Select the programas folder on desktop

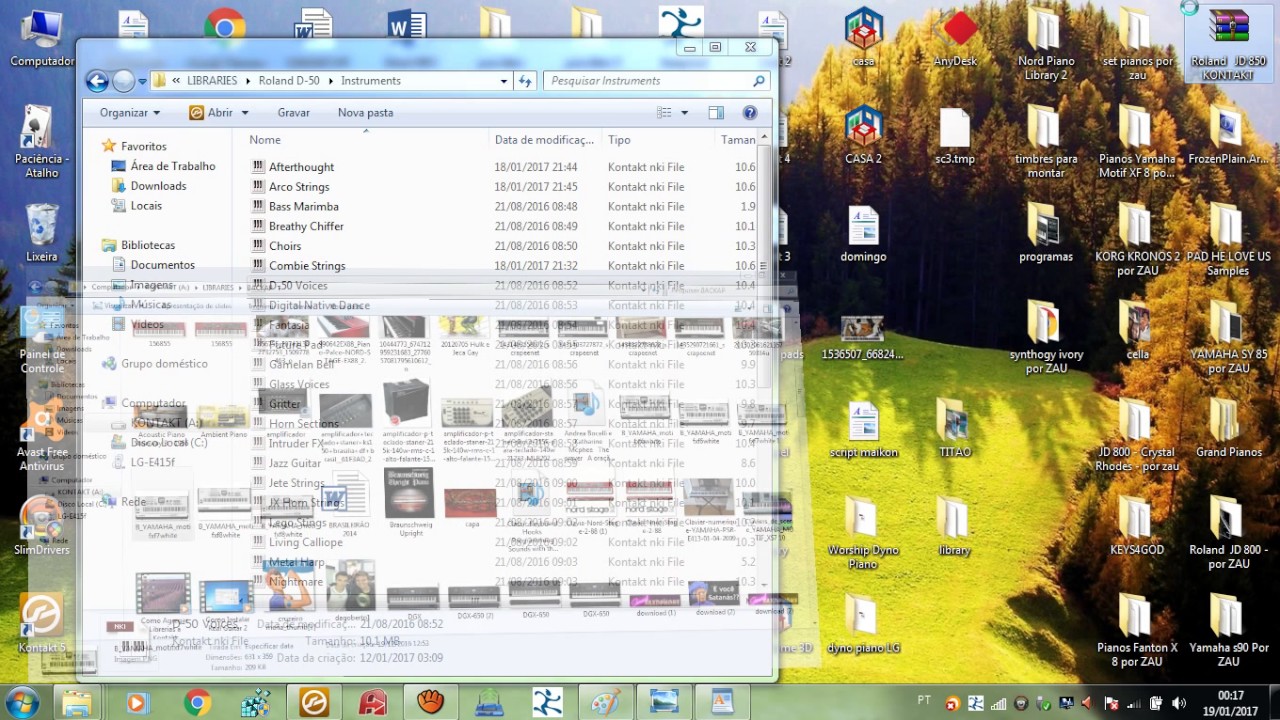tap(1046, 234)
